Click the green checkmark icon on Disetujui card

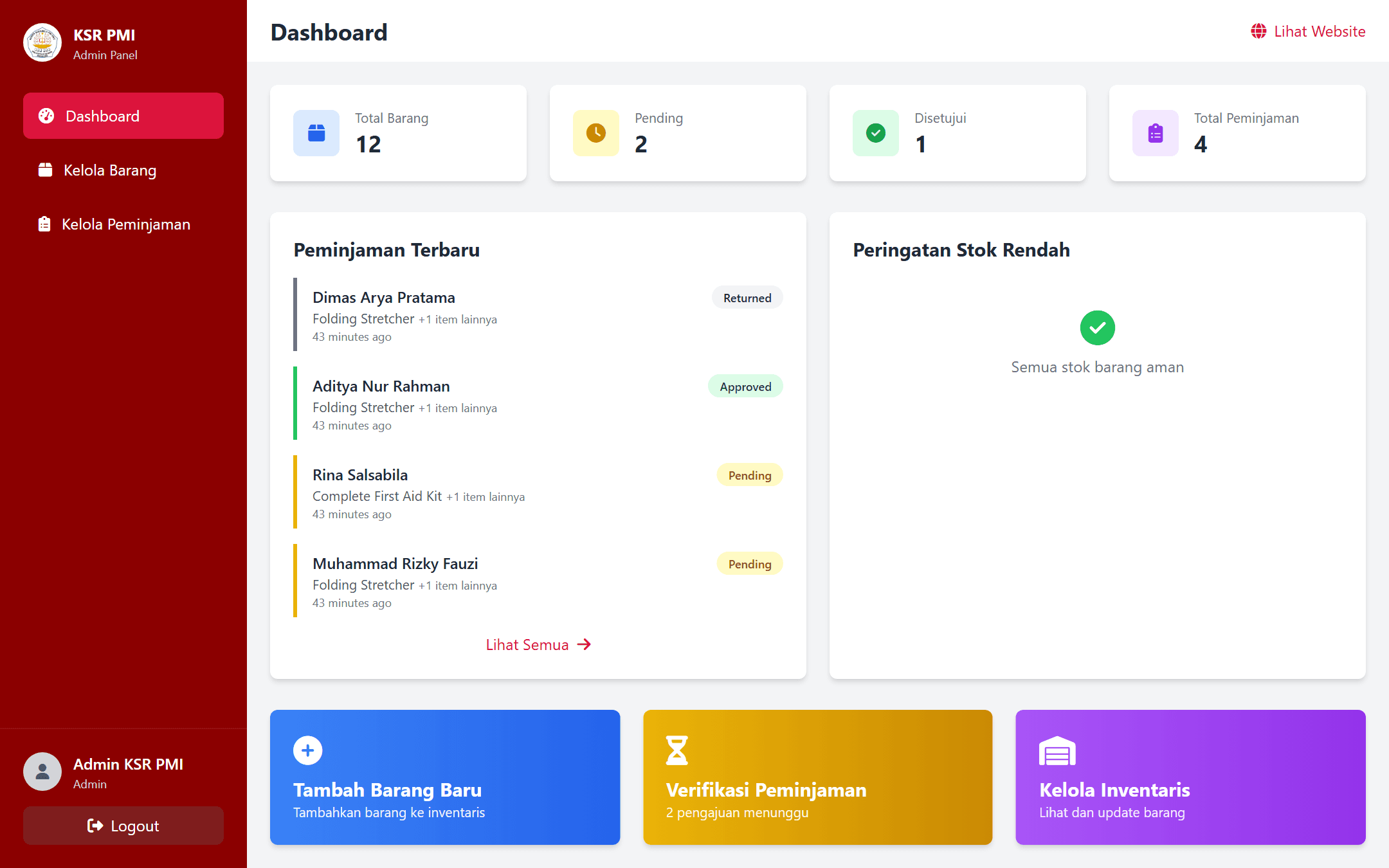point(876,133)
